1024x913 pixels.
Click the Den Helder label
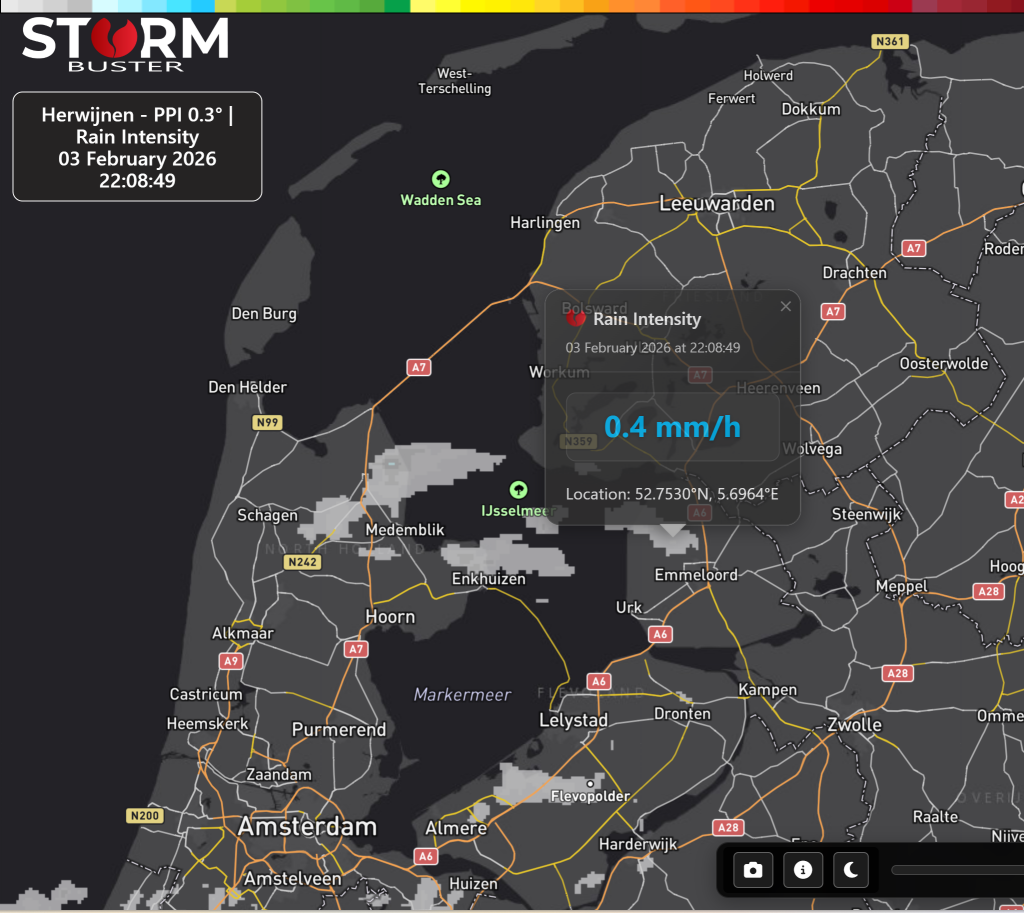(248, 387)
